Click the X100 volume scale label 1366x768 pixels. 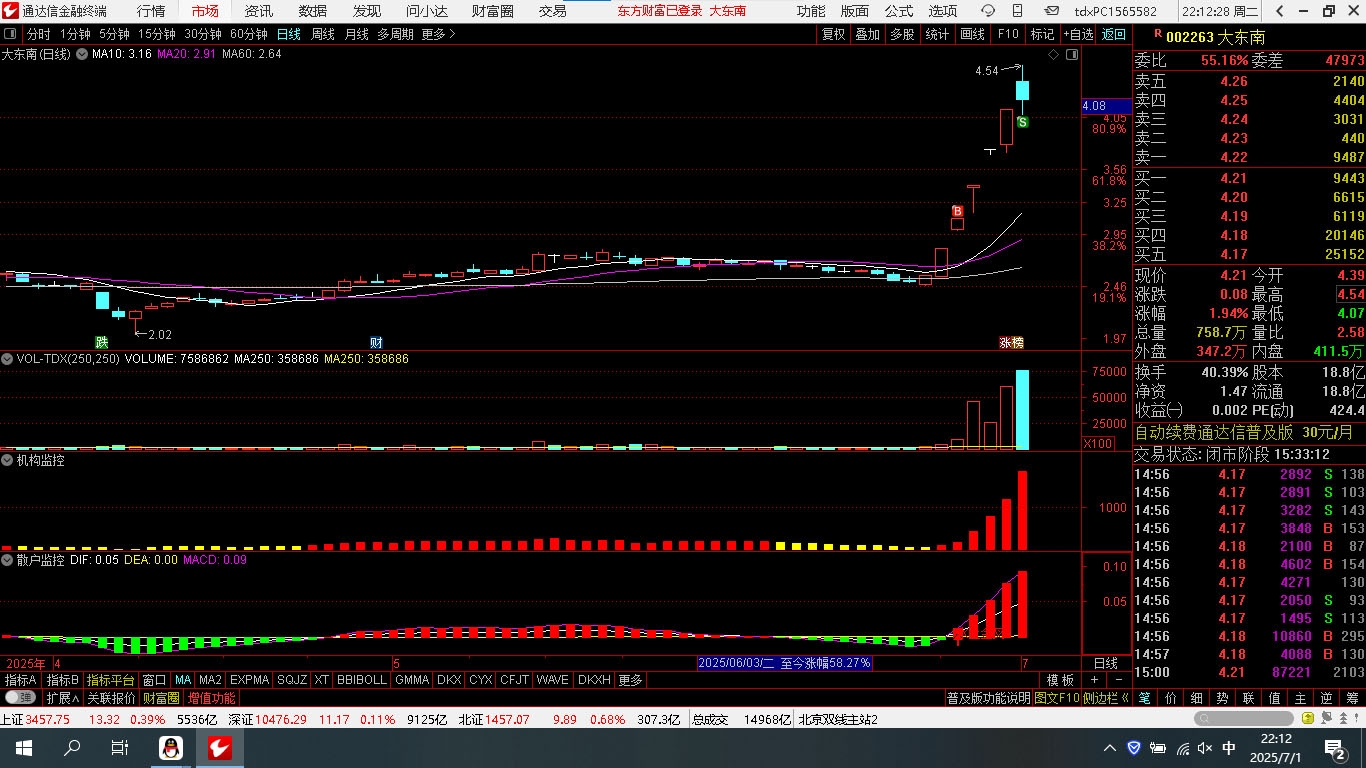tap(1098, 443)
